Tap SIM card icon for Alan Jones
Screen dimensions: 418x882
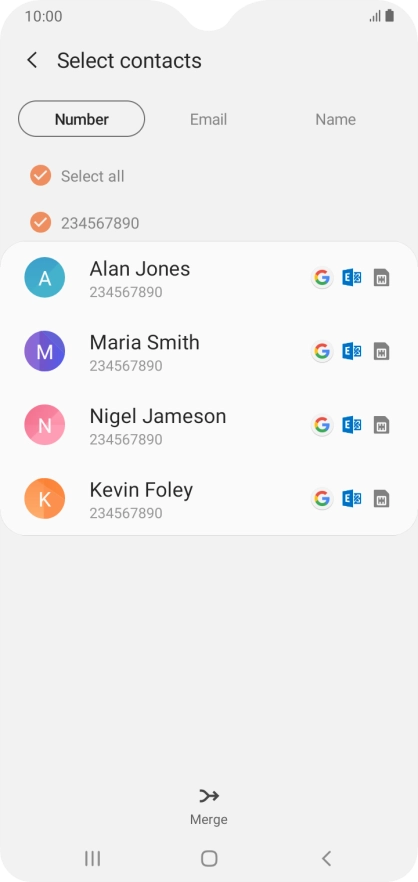[x=381, y=278]
